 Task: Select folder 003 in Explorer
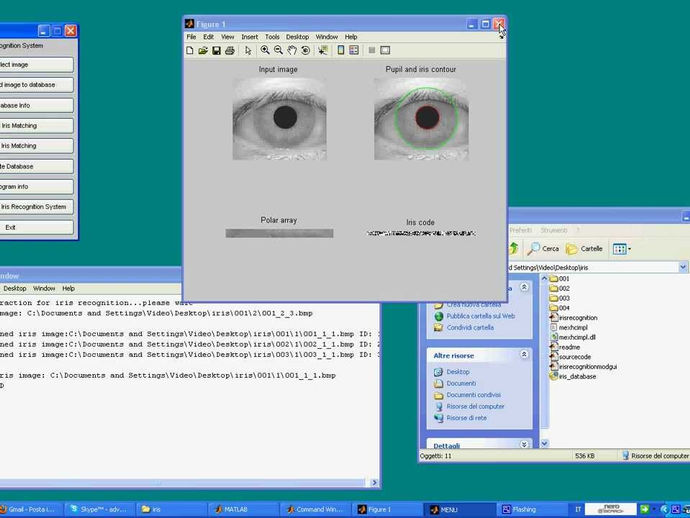559,298
